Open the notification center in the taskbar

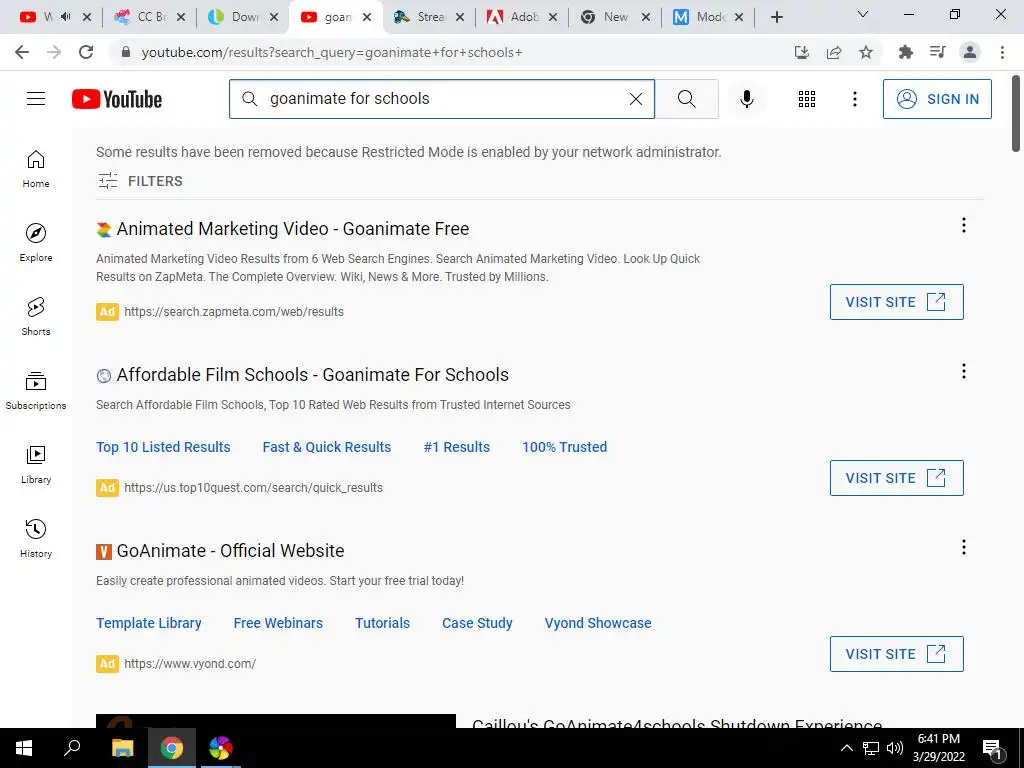[992, 748]
